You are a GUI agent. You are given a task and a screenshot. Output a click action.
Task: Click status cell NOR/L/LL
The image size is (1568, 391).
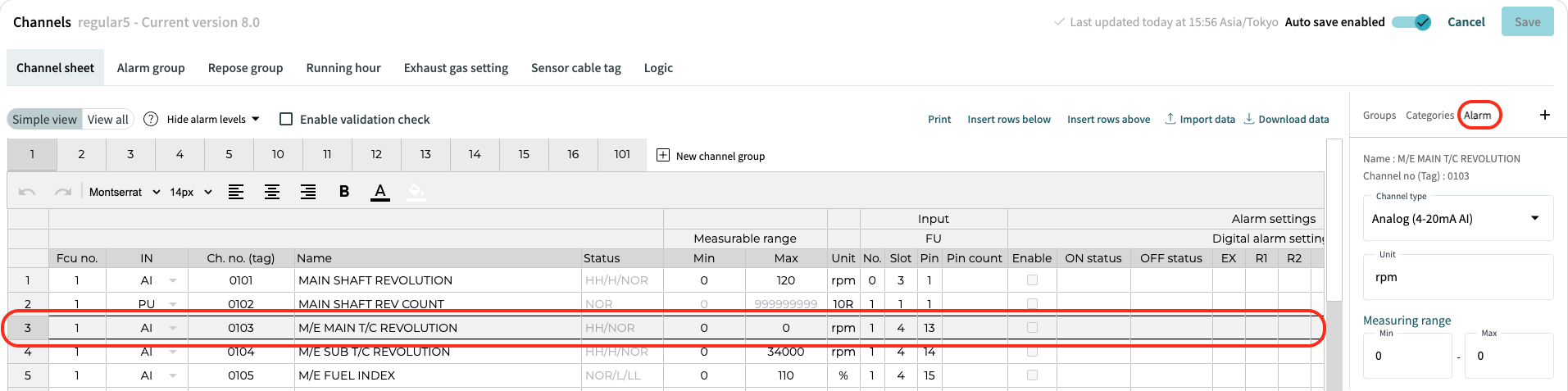(x=622, y=375)
